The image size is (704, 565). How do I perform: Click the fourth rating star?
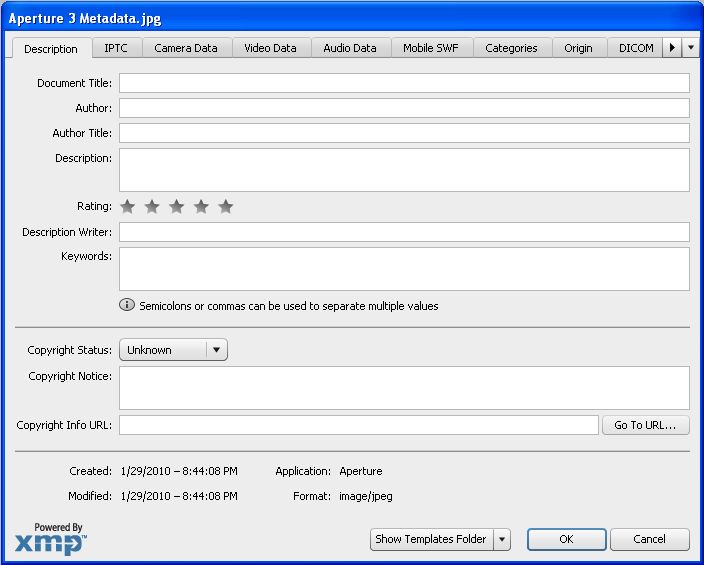(x=201, y=207)
